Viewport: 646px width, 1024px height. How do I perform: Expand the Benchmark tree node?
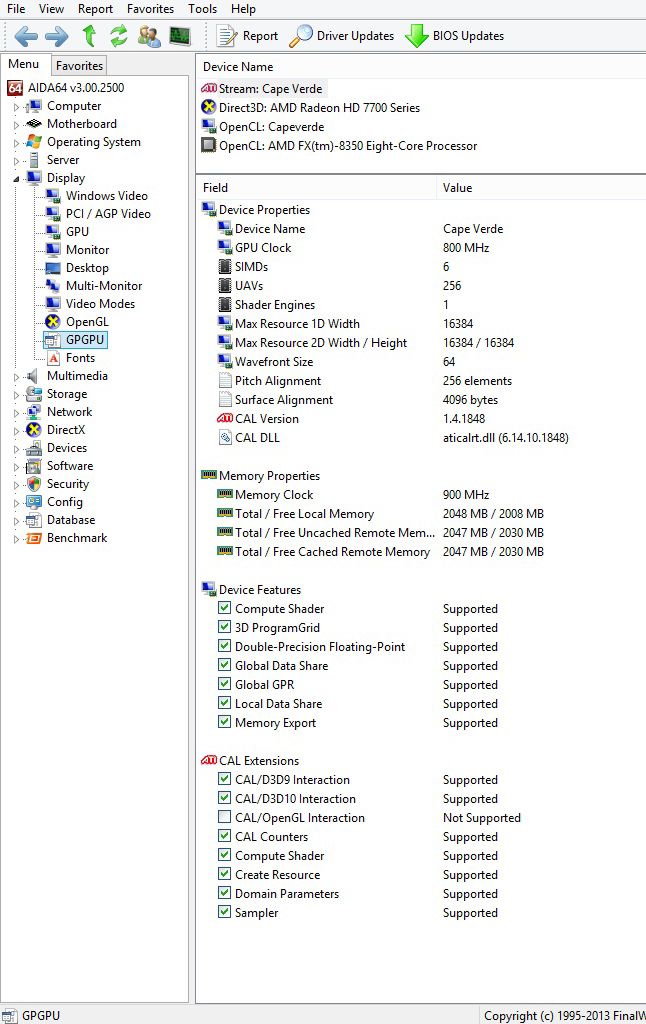click(16, 539)
